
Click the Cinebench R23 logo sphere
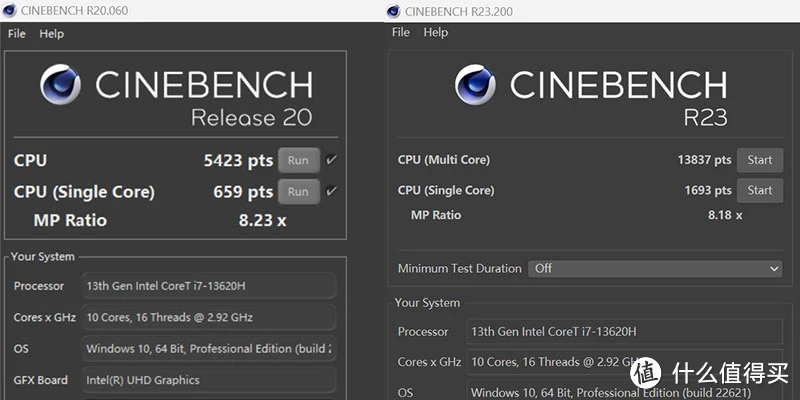point(475,84)
